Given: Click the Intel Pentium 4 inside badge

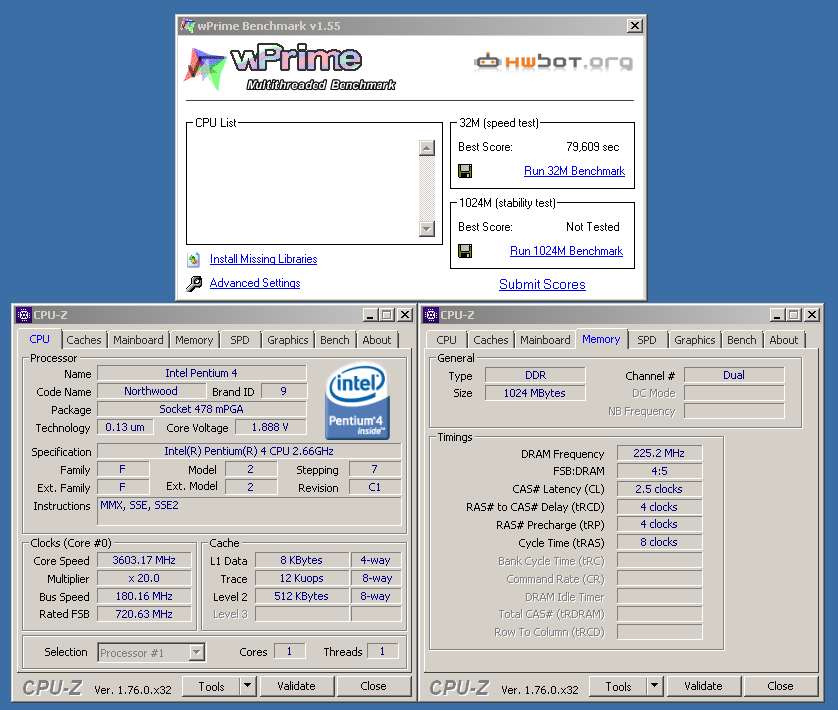Looking at the screenshot, I should (357, 402).
